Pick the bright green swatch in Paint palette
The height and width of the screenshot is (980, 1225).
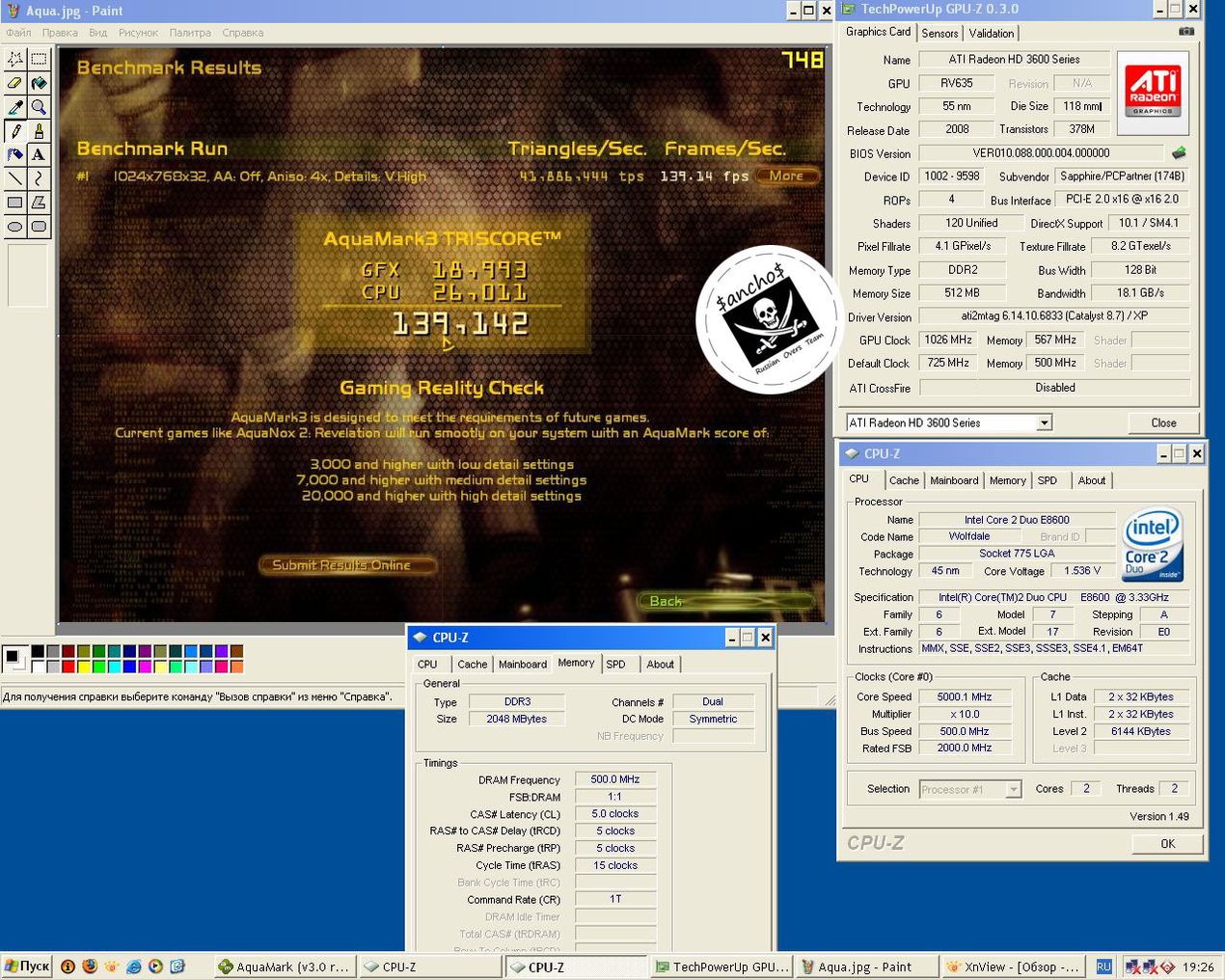click(98, 666)
